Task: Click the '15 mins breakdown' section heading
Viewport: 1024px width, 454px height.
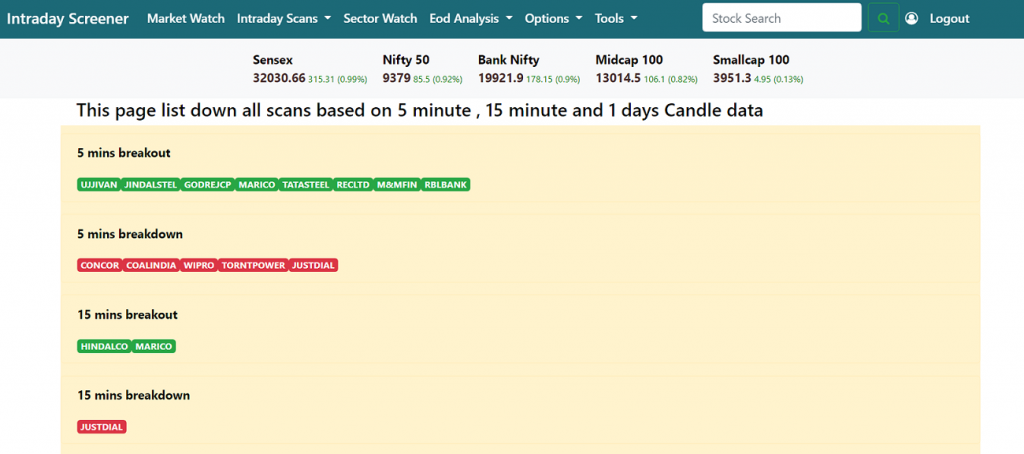Action: pos(134,395)
